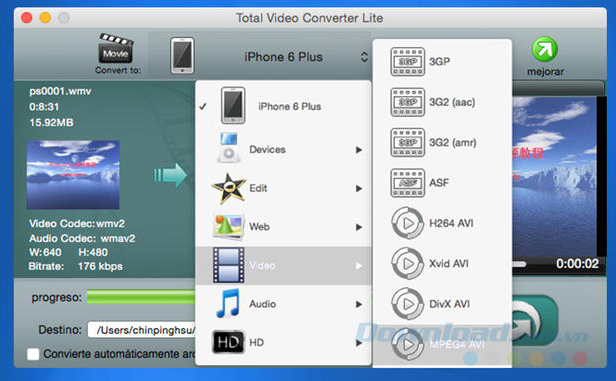Minimize with the yellow window button
The image size is (616, 381).
(45, 18)
